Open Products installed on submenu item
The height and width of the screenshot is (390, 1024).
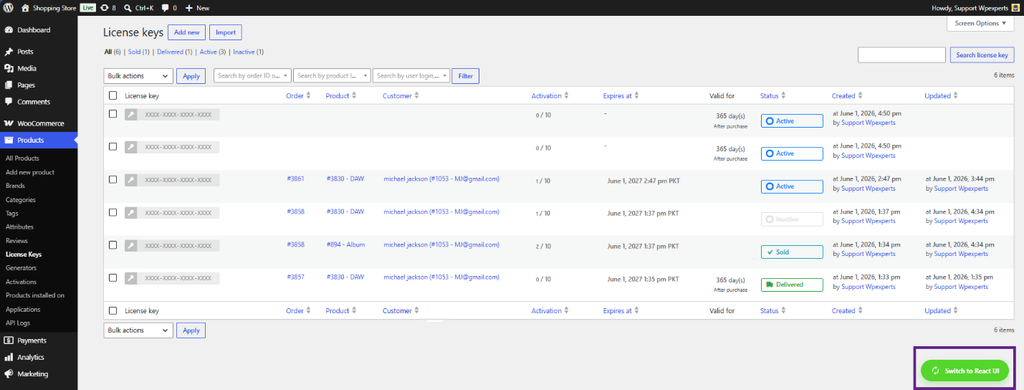click(x=35, y=295)
